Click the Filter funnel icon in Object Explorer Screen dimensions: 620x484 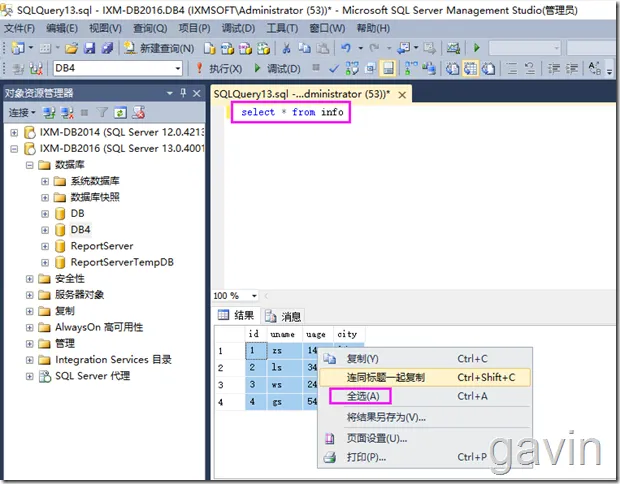coord(102,113)
